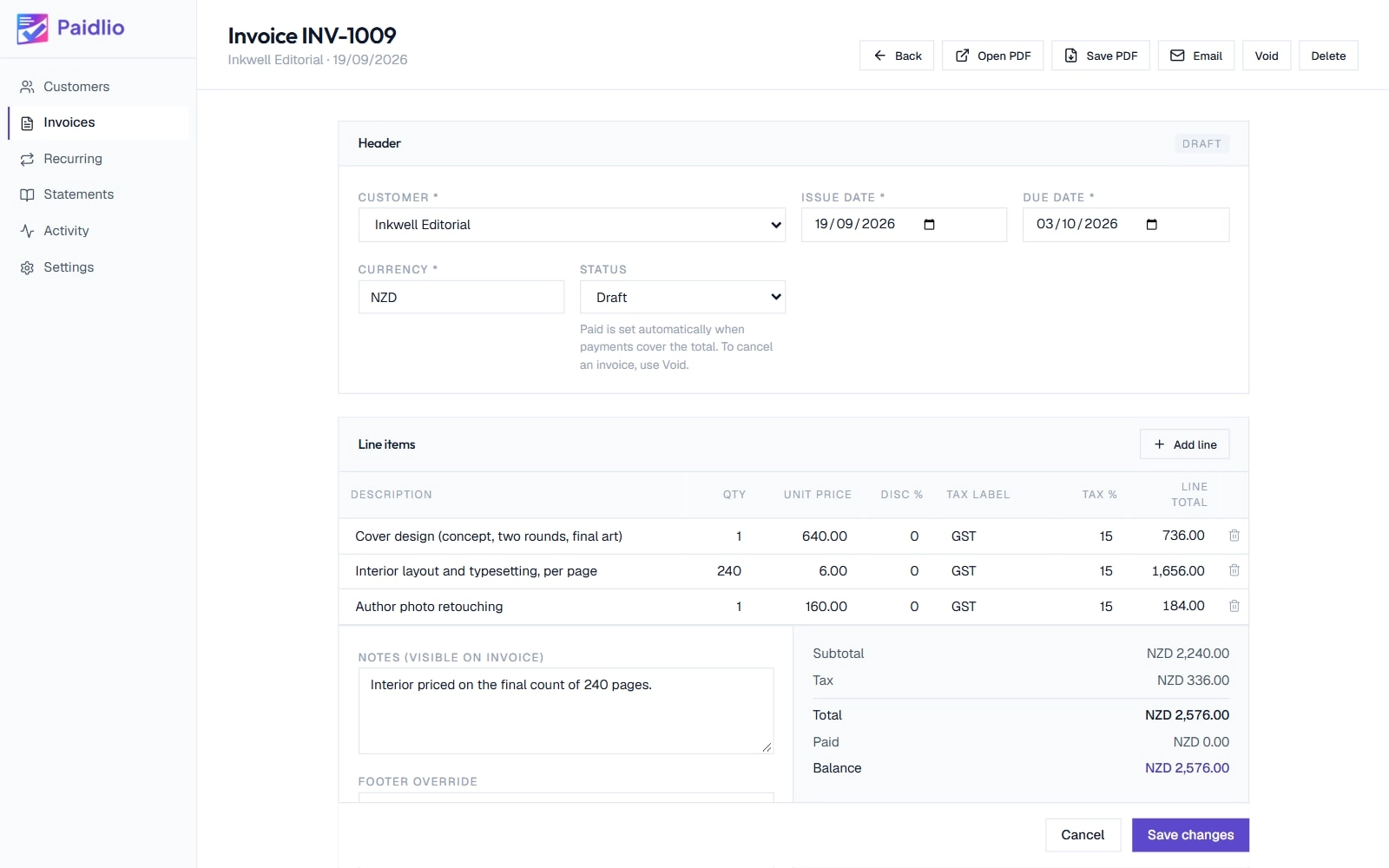
Task: Edit the unit price 6.00
Action: 814,571
